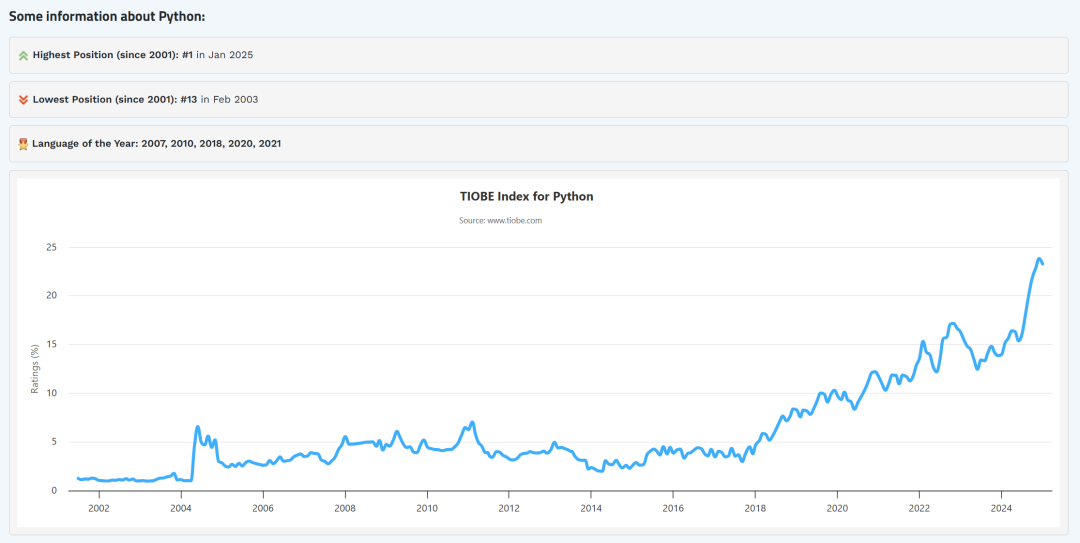
Task: Click the heading Some information about Python
Action: click(107, 16)
